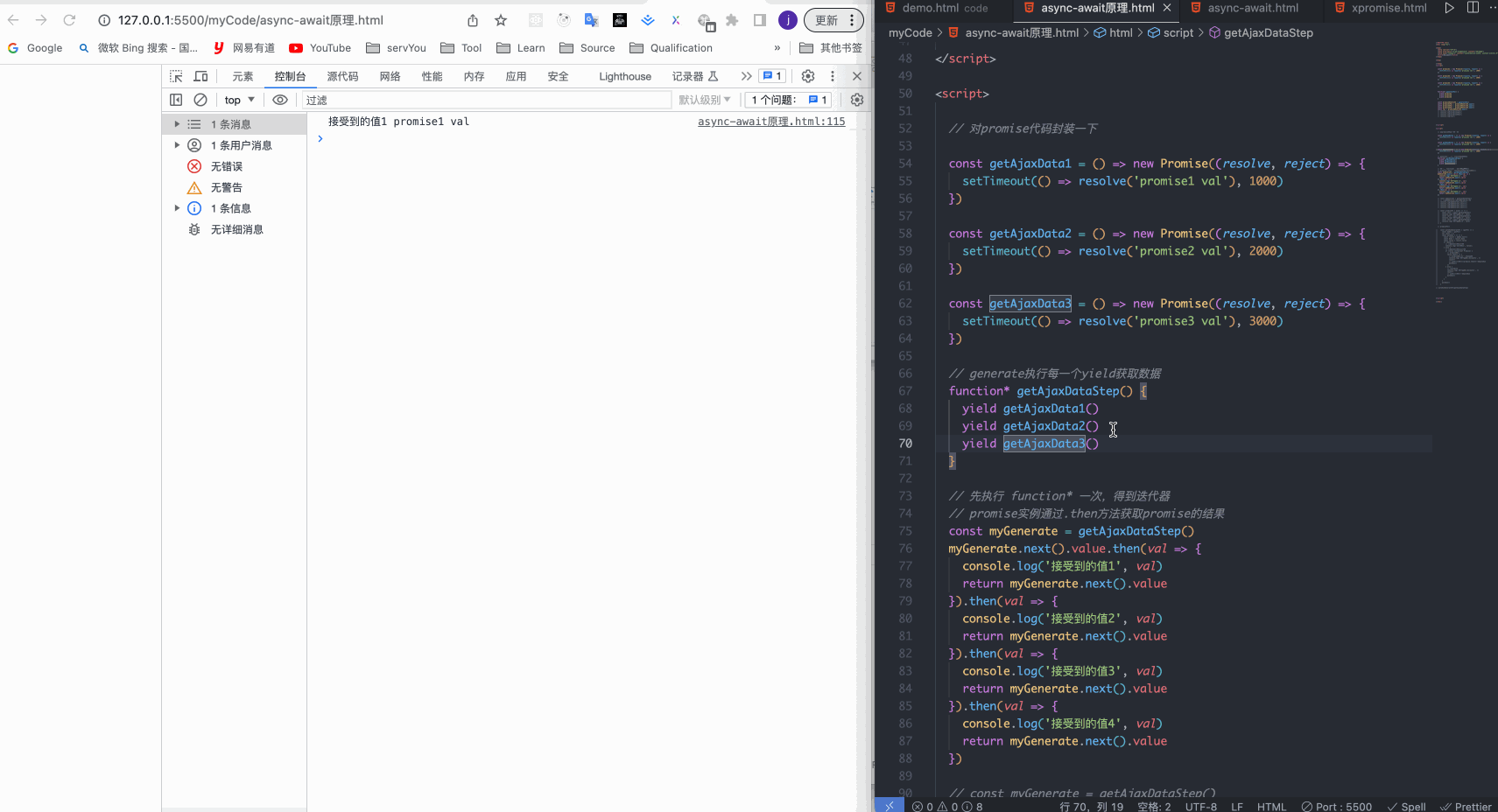
Task: Open the async-await原理.html:115 source link
Action: [771, 122]
